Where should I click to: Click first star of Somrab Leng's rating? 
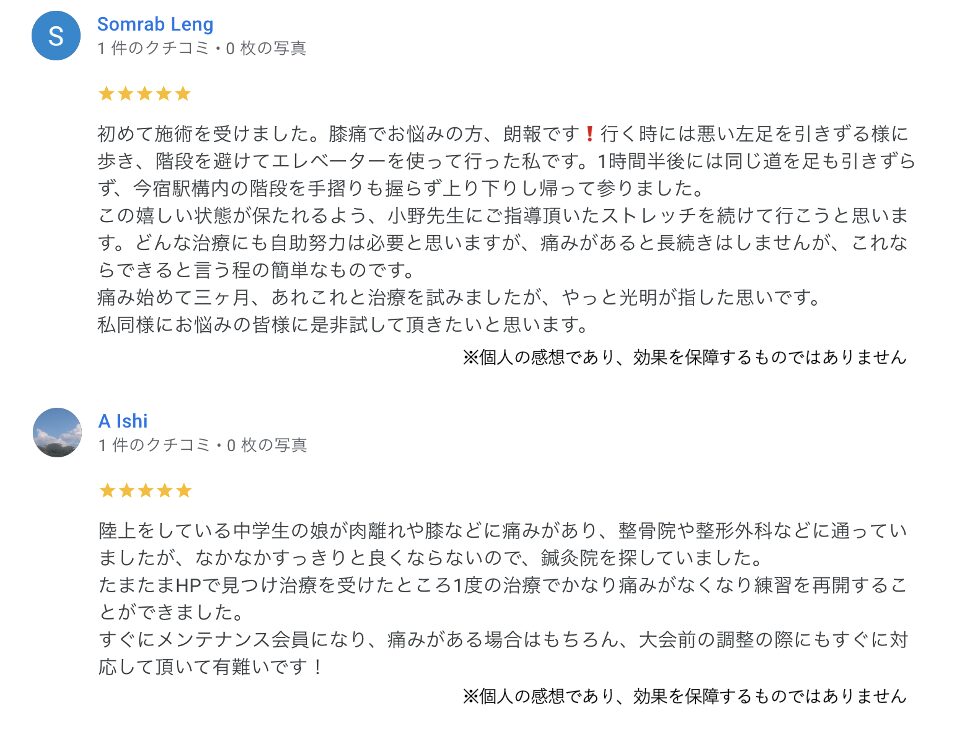pyautogui.click(x=107, y=93)
